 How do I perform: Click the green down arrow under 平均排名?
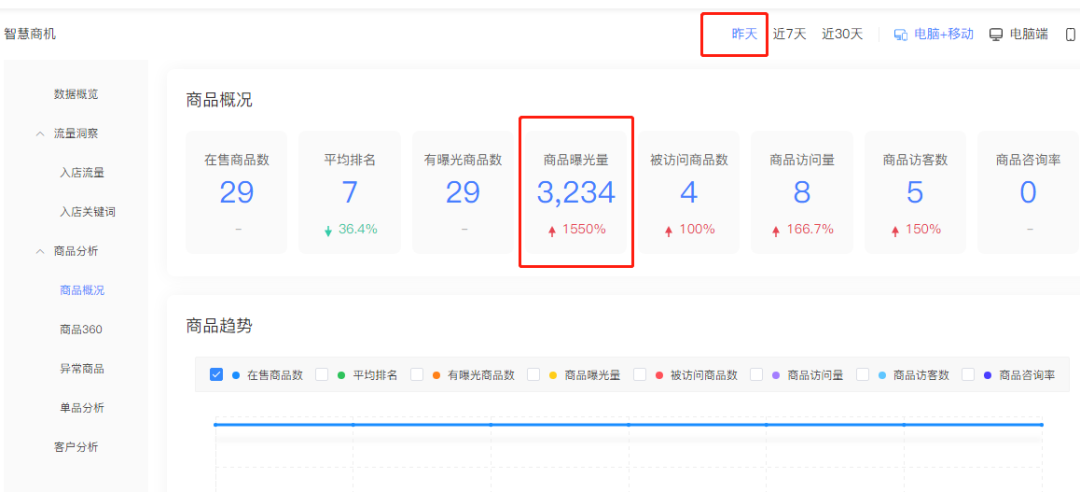tap(328, 231)
